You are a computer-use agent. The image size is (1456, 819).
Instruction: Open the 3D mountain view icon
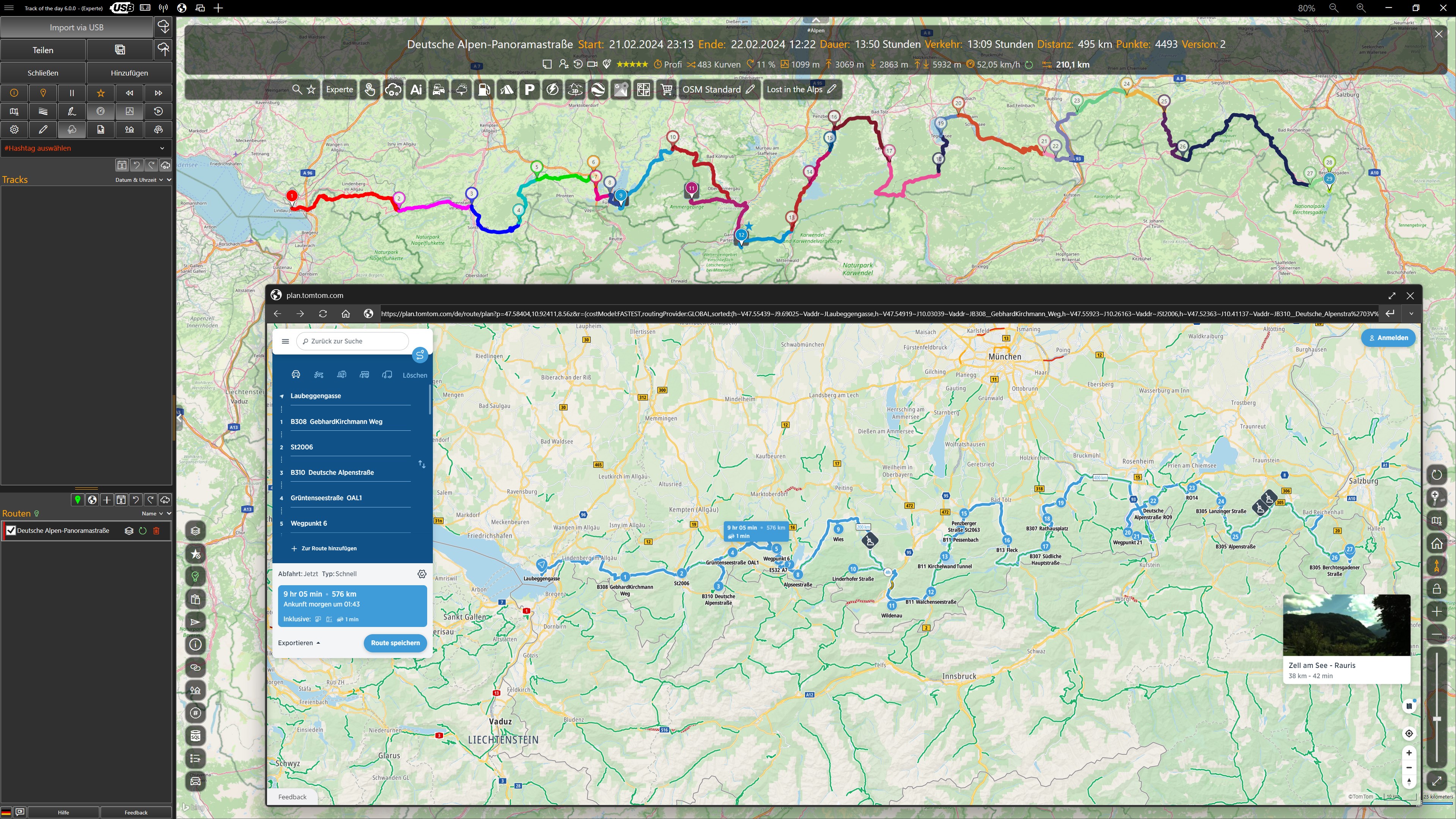(x=575, y=89)
